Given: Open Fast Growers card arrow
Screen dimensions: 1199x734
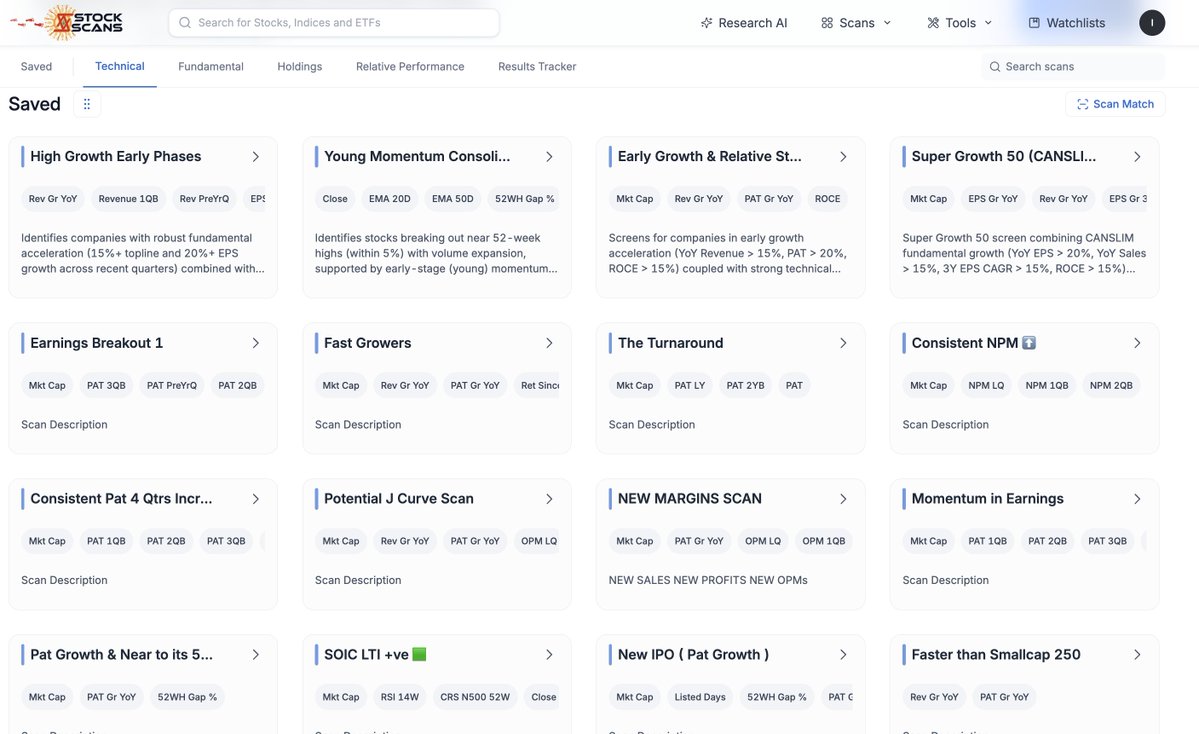Looking at the screenshot, I should [549, 343].
